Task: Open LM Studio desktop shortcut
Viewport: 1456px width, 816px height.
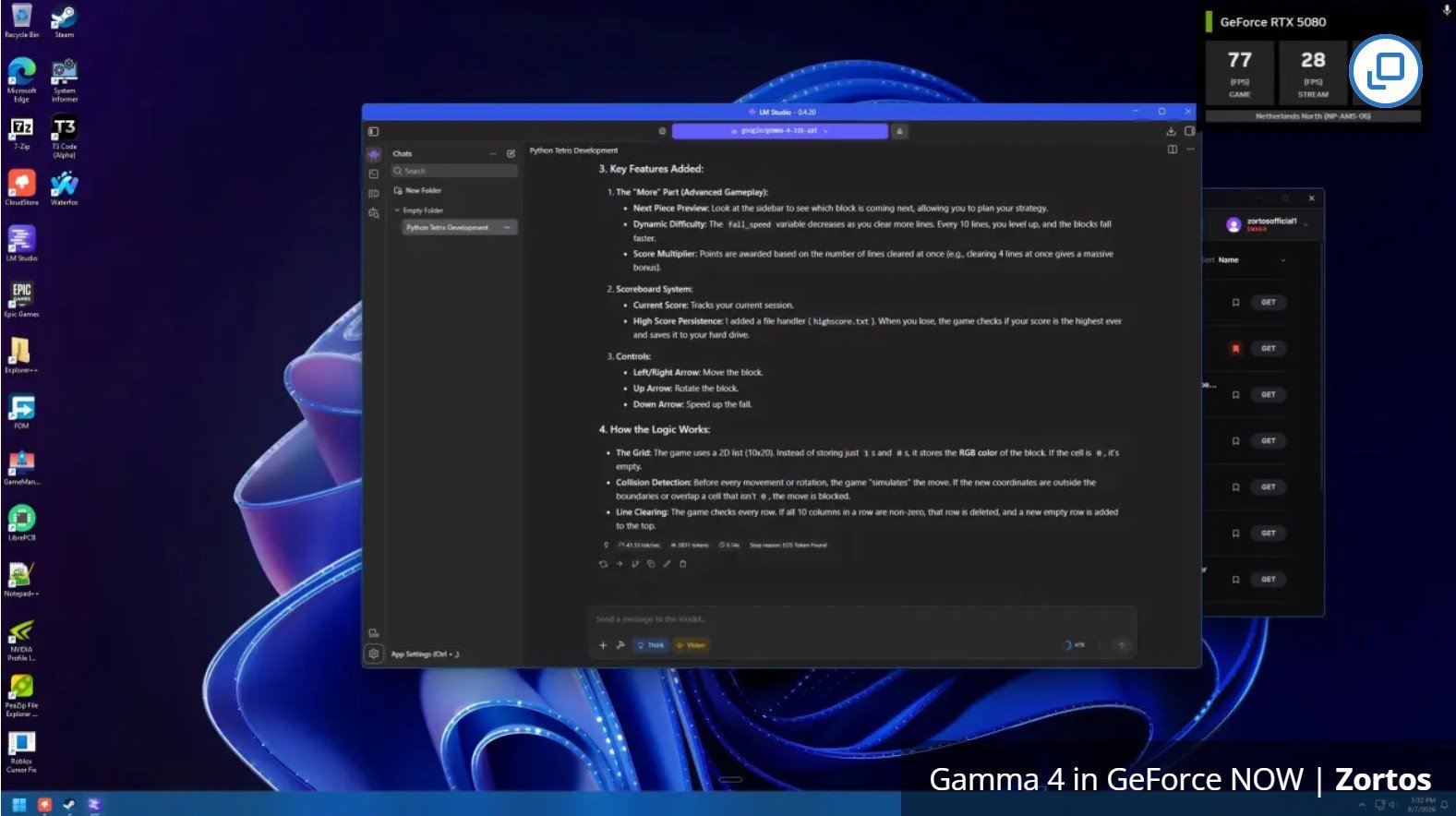Action: click(21, 244)
